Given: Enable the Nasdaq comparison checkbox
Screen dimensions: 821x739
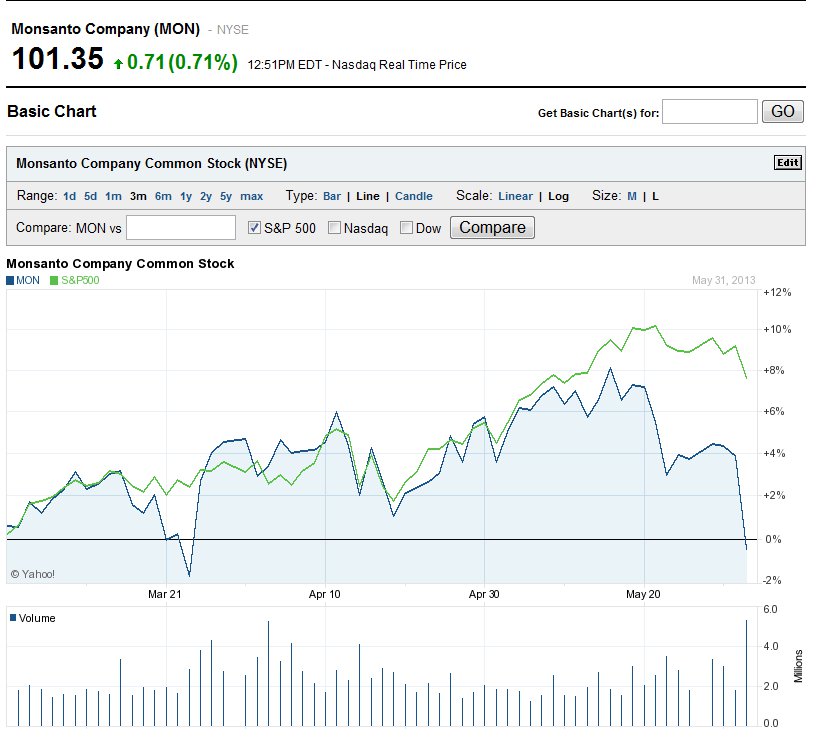Looking at the screenshot, I should tap(334, 227).
